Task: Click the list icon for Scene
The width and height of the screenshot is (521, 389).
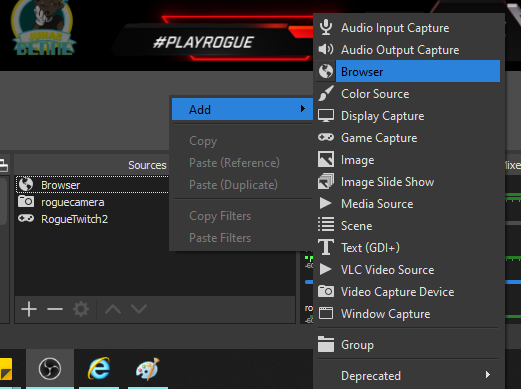Action: coord(326,224)
